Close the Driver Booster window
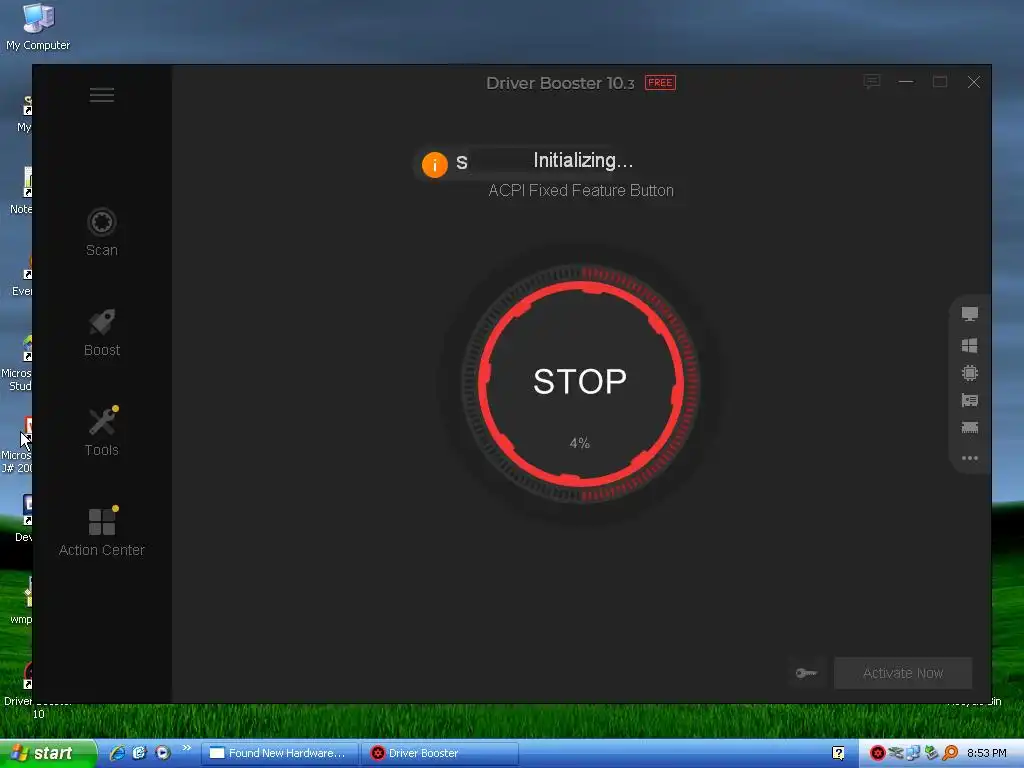 pyautogui.click(x=974, y=82)
